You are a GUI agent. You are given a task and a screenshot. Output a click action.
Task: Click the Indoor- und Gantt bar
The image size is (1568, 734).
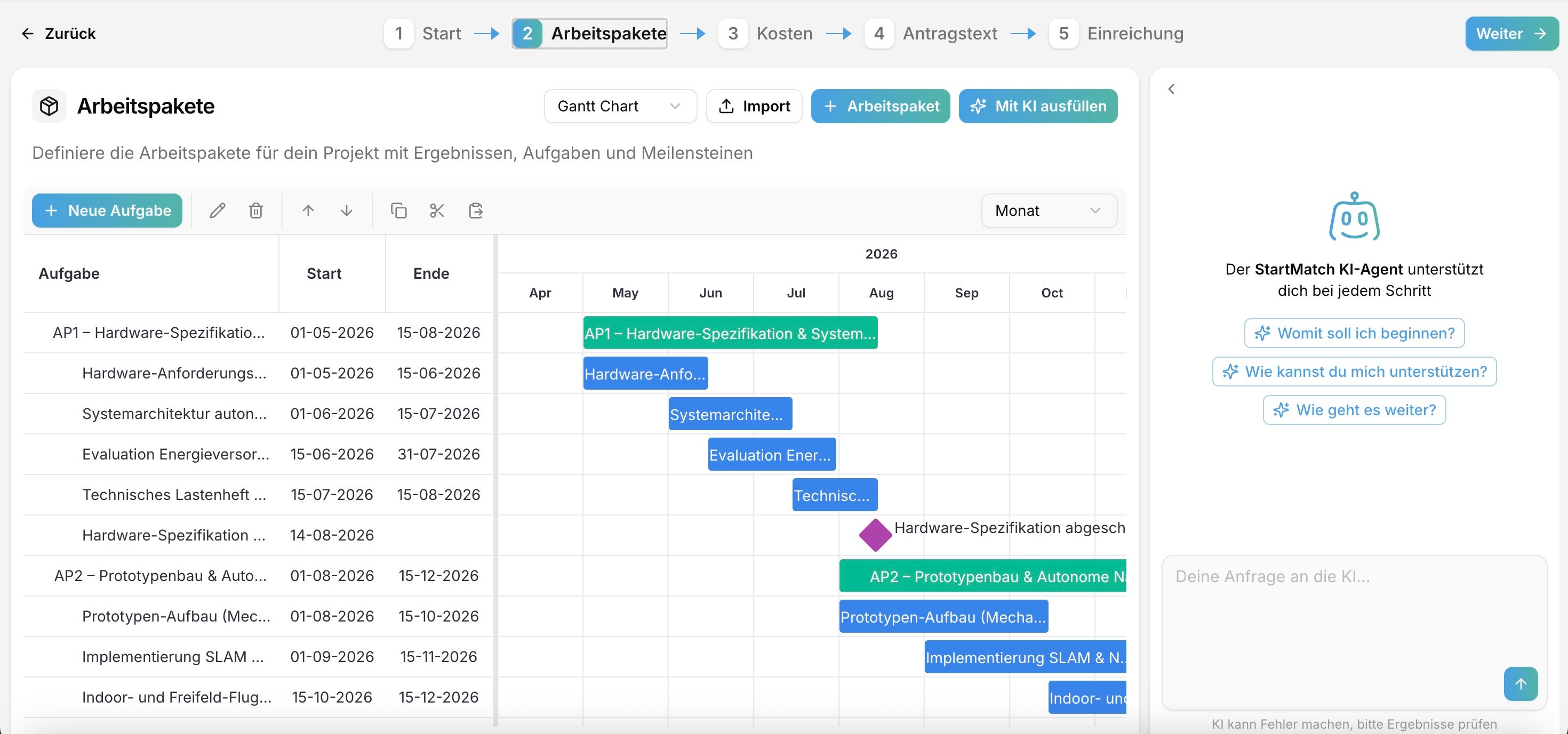(x=1087, y=698)
